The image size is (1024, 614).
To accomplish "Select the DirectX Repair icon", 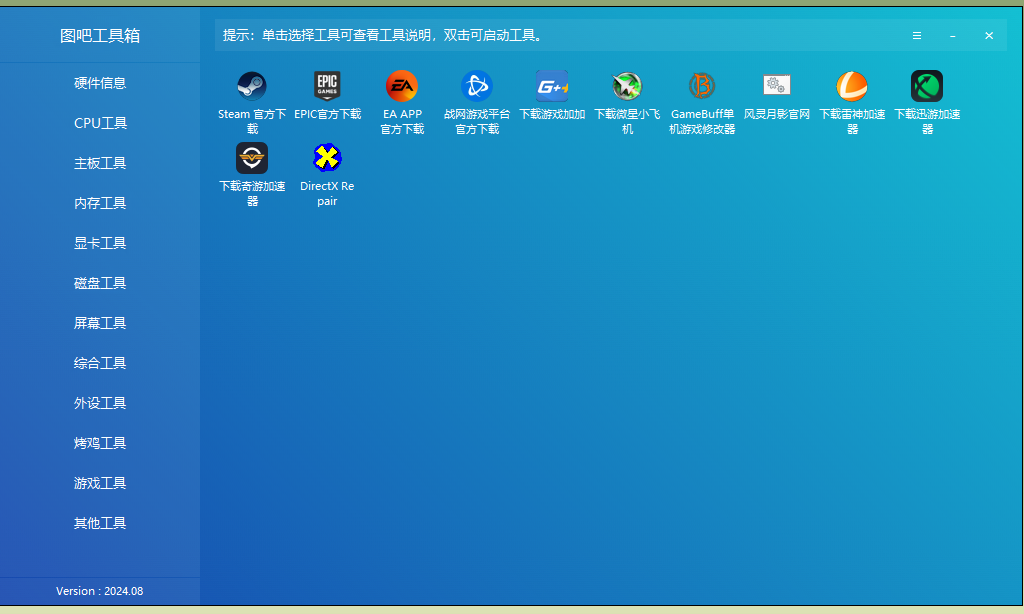I will pos(327,158).
